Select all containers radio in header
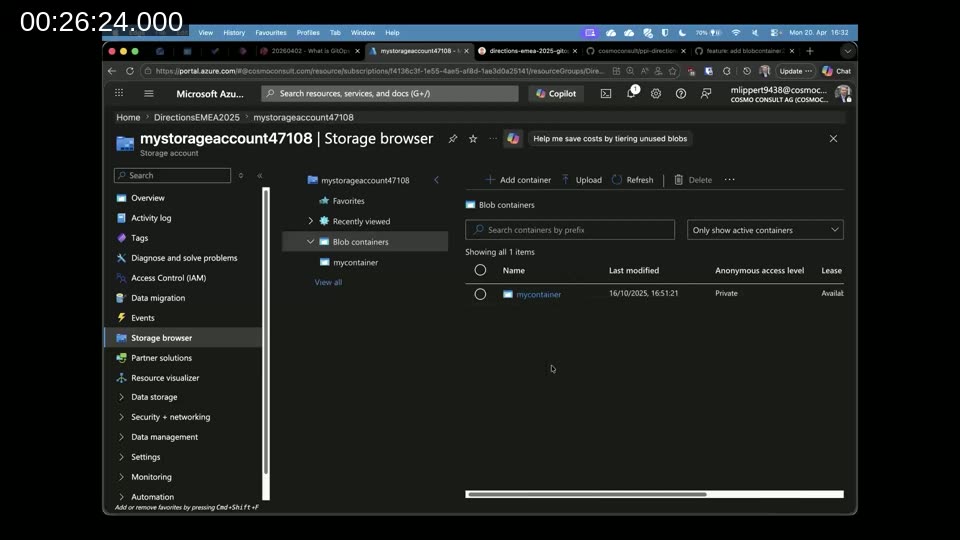Viewport: 960px width, 540px height. pos(480,270)
